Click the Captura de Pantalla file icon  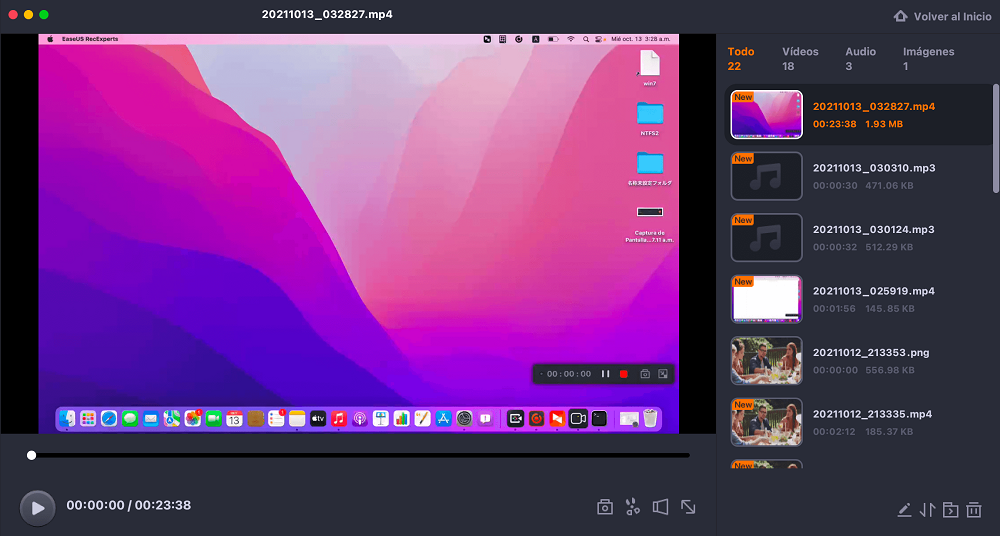click(650, 212)
